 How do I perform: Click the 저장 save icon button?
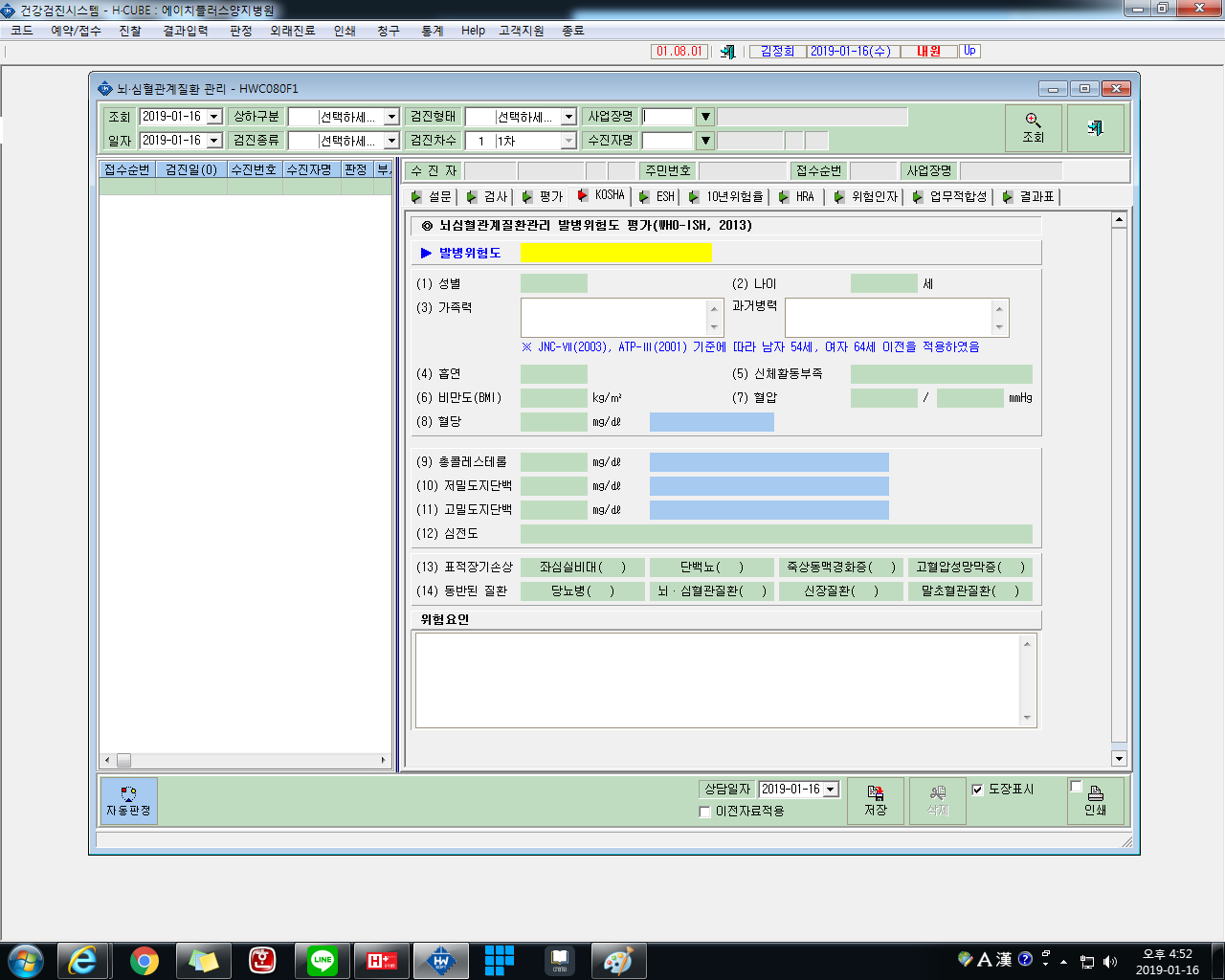pyautogui.click(x=876, y=801)
